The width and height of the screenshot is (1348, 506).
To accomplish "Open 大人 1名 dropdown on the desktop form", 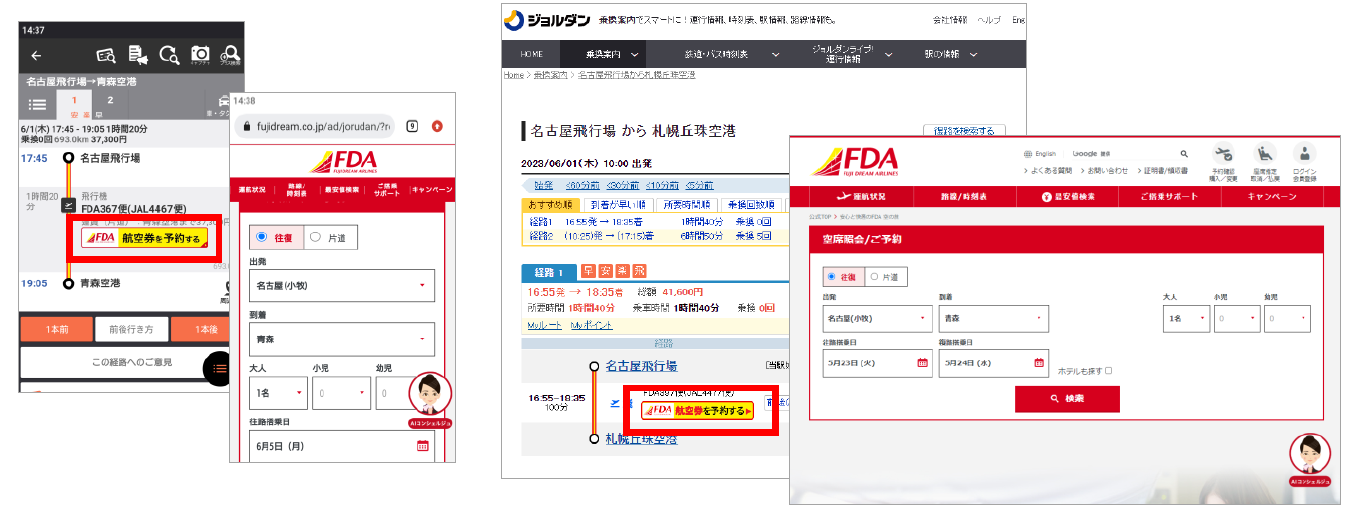I will coord(1186,319).
